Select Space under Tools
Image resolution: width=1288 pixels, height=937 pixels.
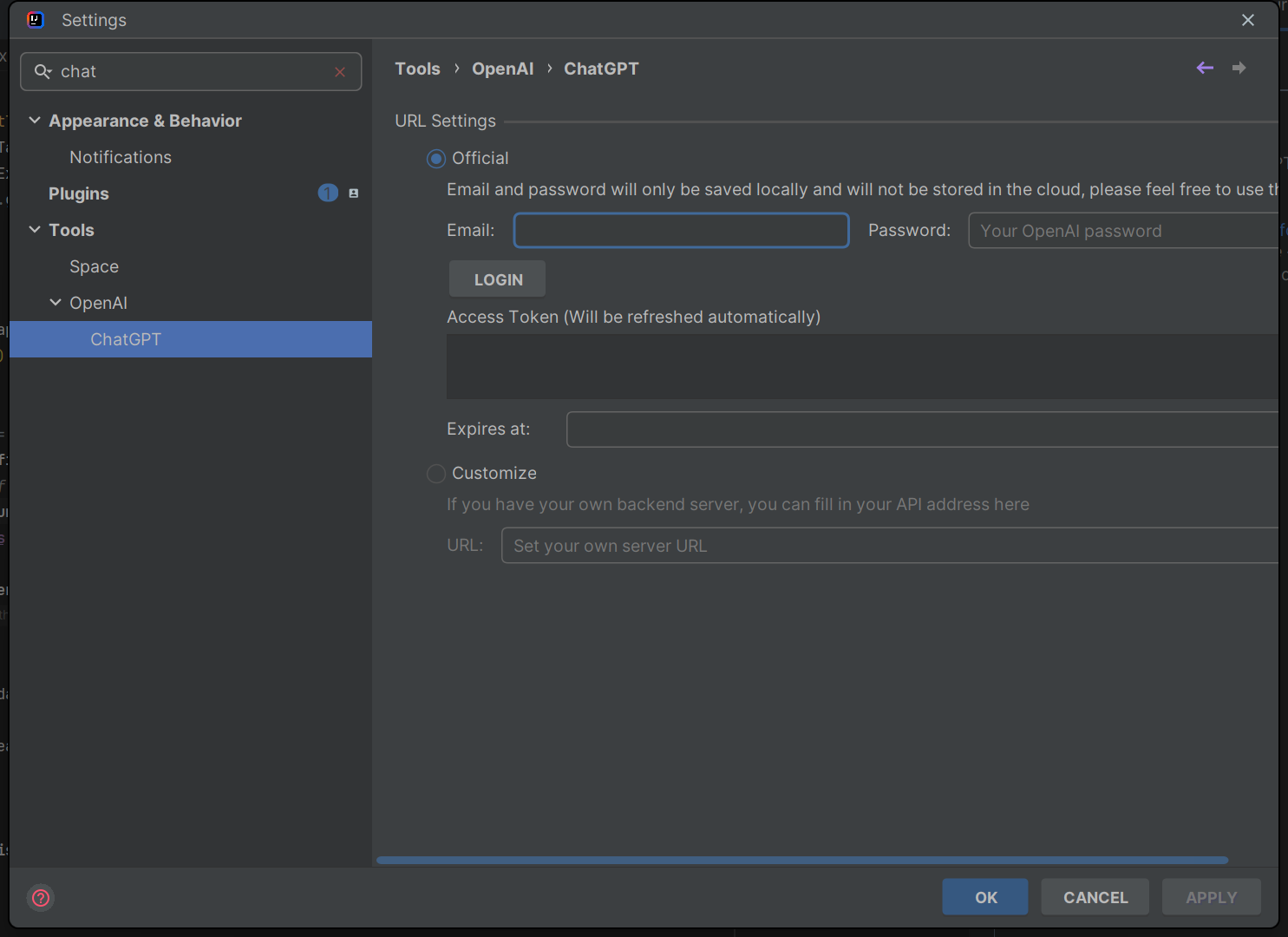click(94, 266)
